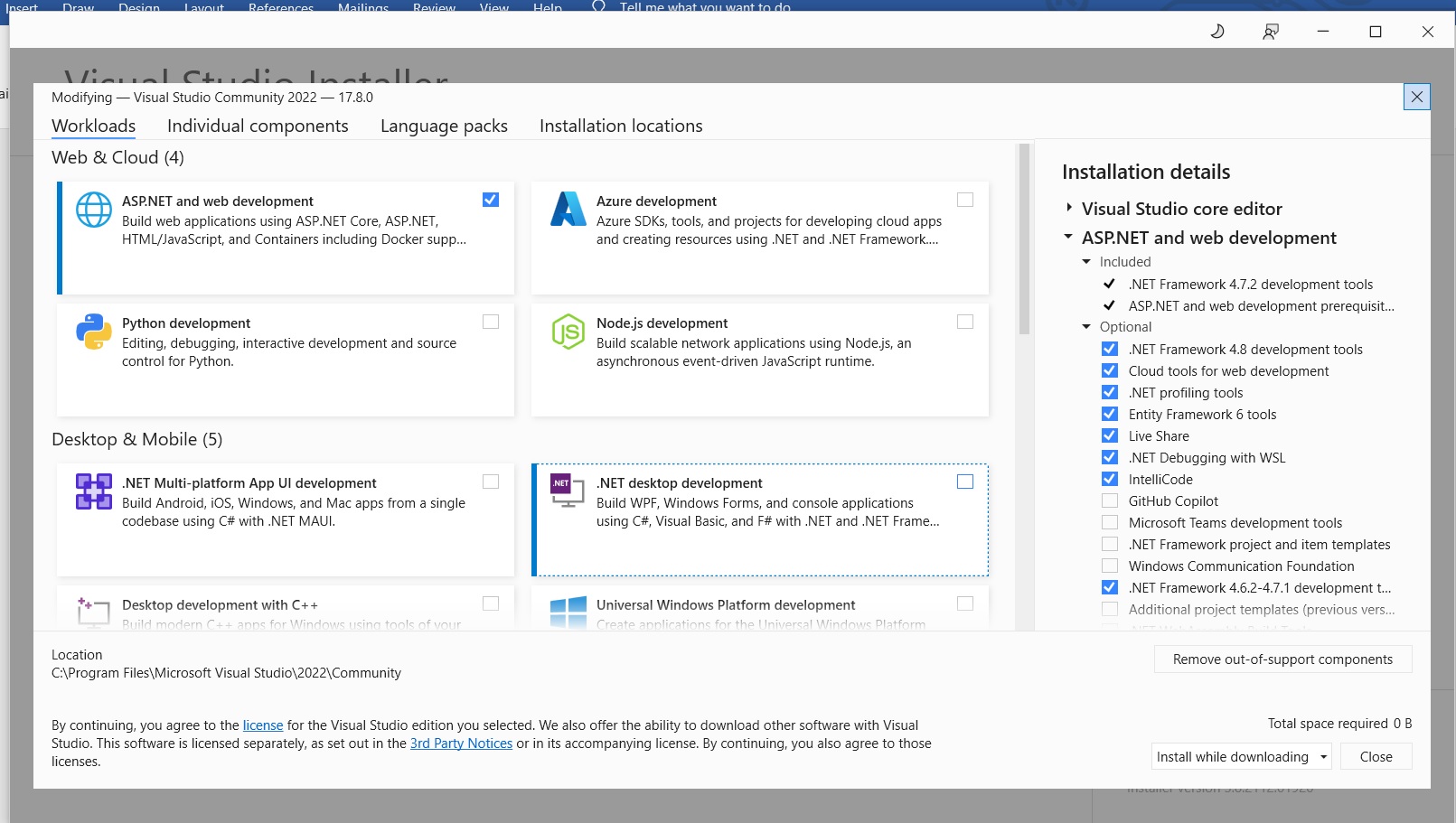
Task: Click the .NET MAUI multi-platform icon
Action: pos(94,492)
